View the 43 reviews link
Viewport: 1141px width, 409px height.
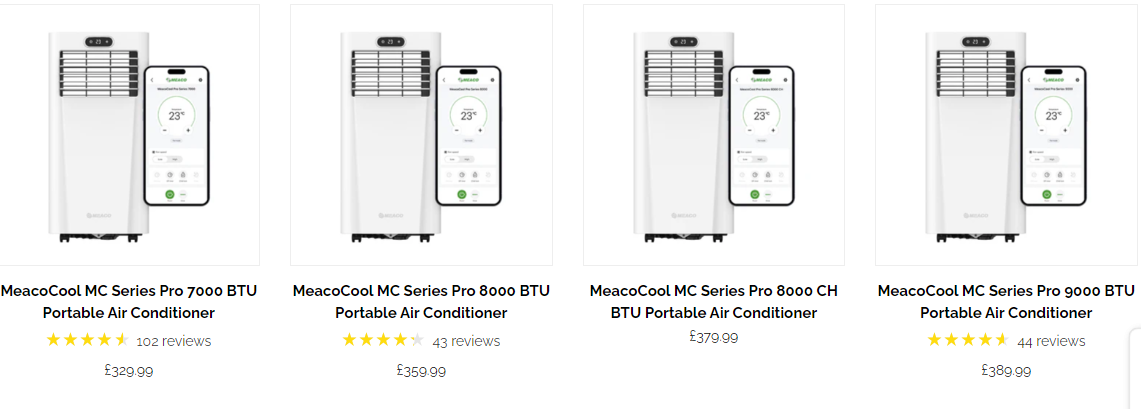(466, 341)
